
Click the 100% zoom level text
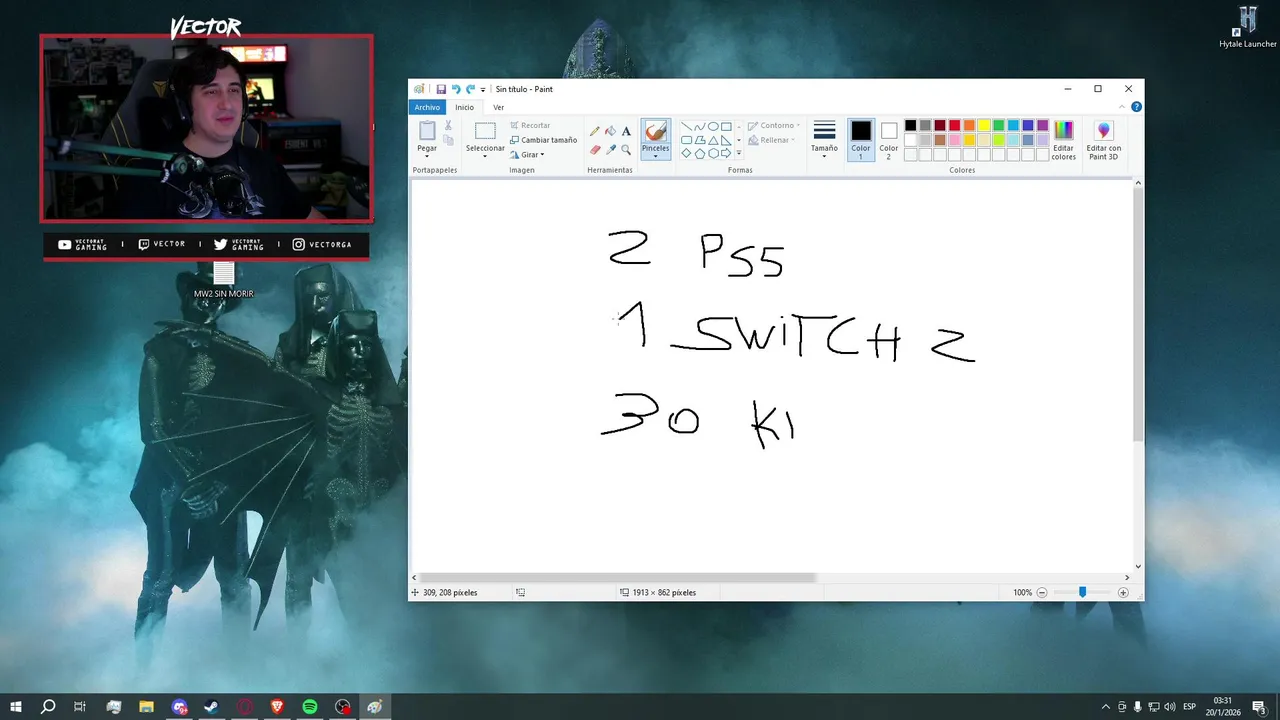pyautogui.click(x=1022, y=593)
